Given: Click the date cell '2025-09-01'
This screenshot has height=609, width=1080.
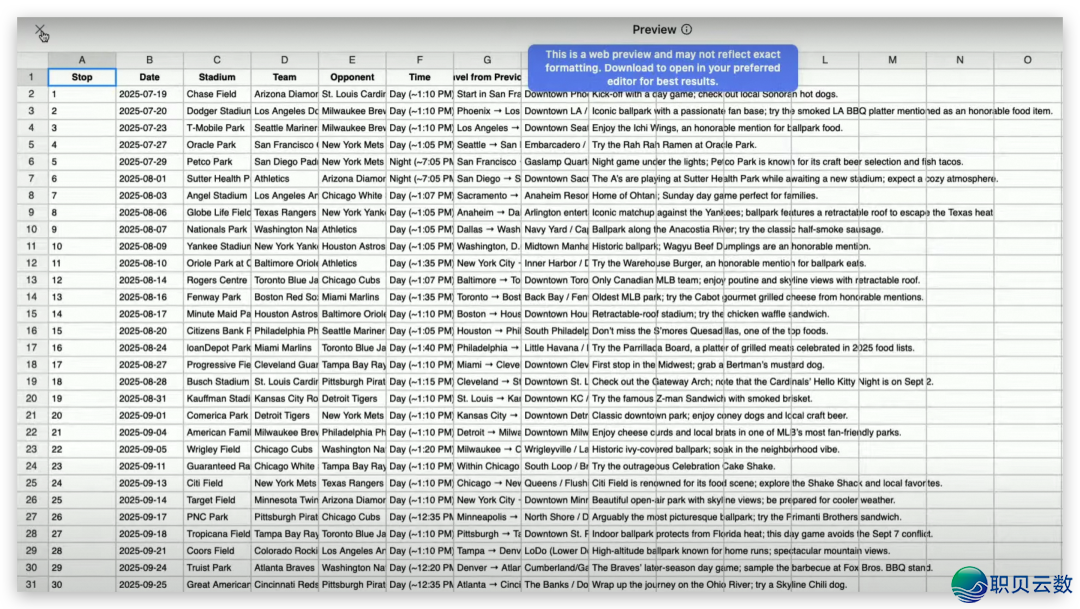Looking at the screenshot, I should tap(149, 415).
